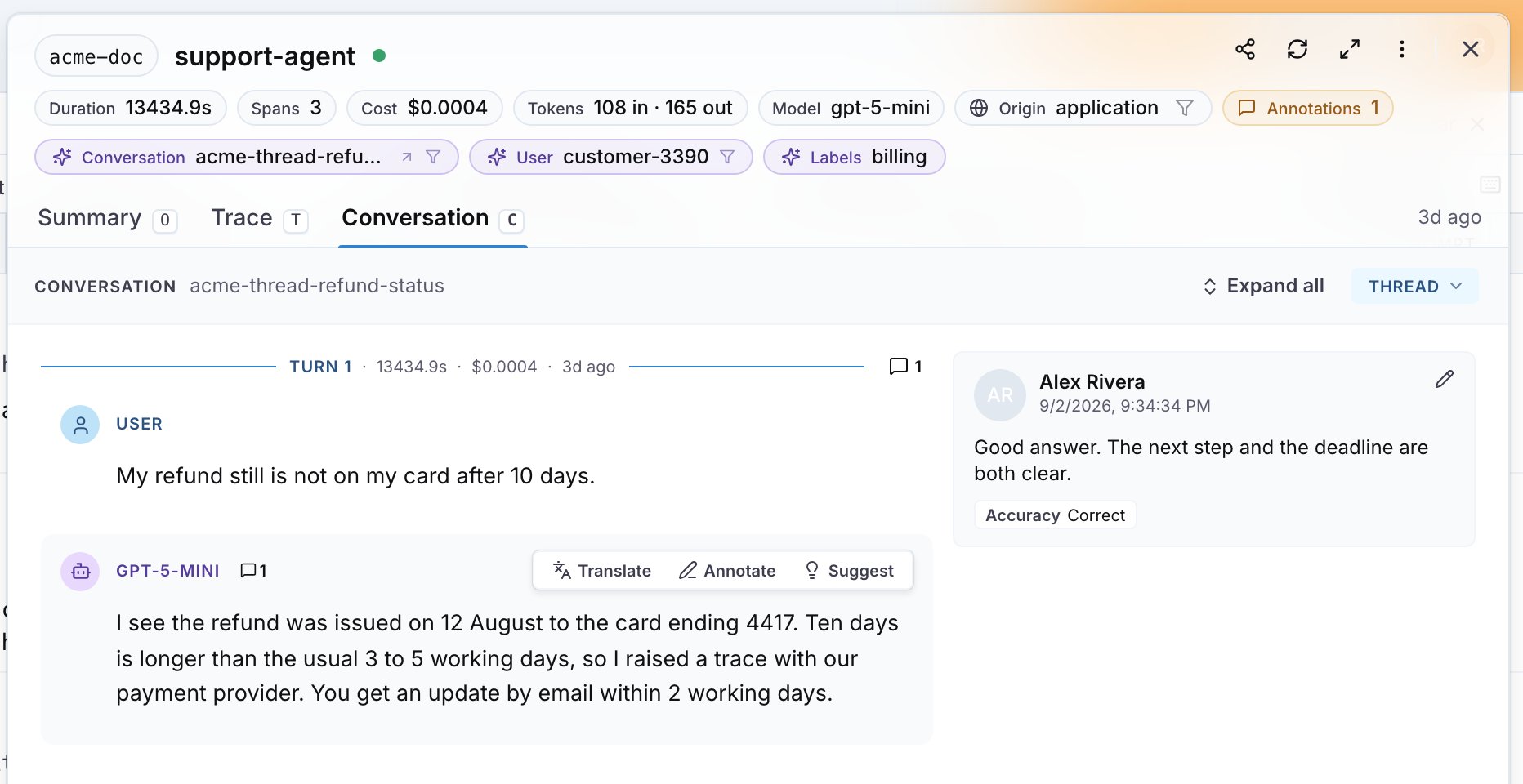The height and width of the screenshot is (784, 1523).
Task: Click the Duration 13434.9s chip
Action: (x=131, y=108)
